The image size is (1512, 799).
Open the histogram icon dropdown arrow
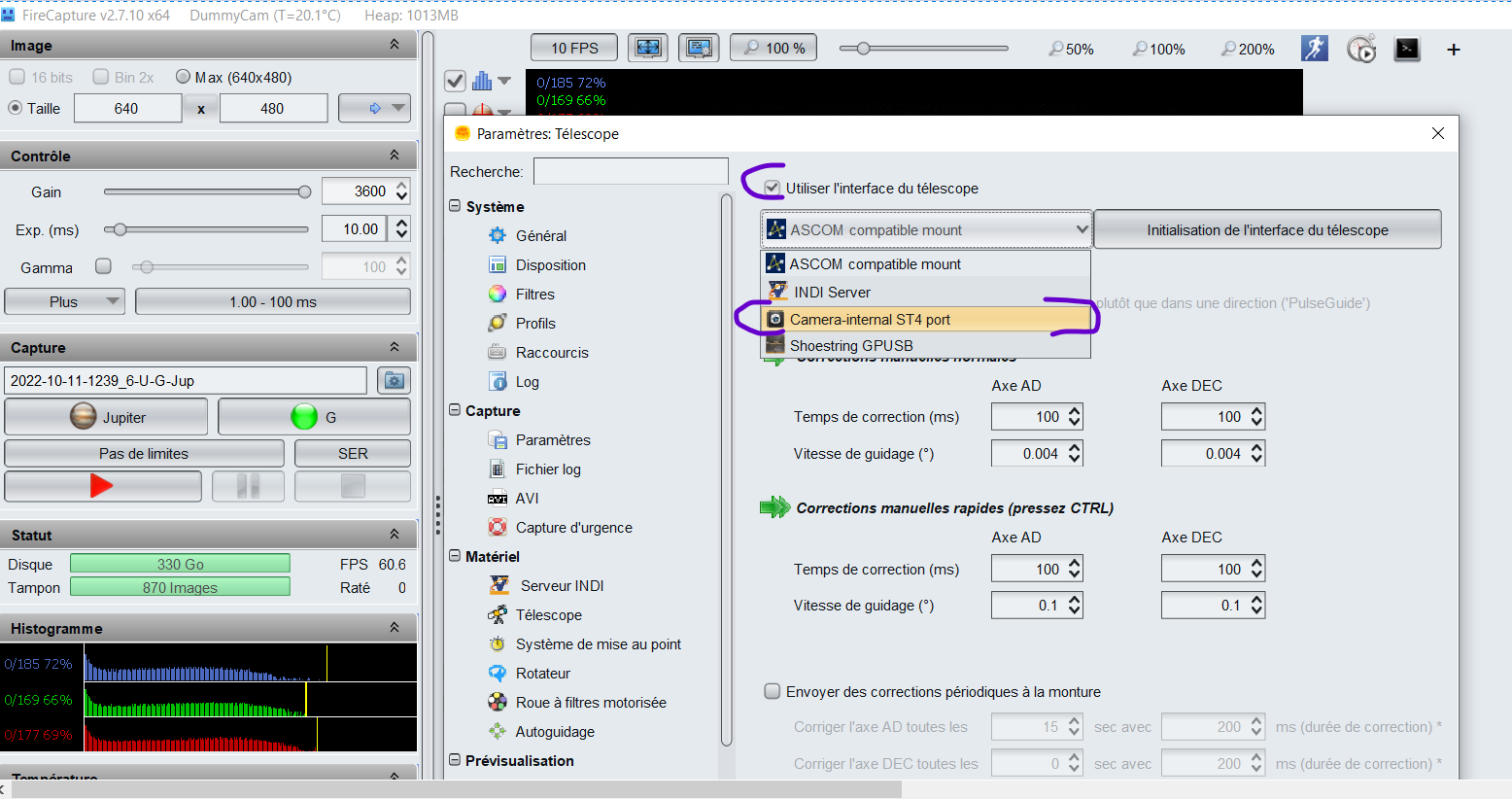pos(504,81)
